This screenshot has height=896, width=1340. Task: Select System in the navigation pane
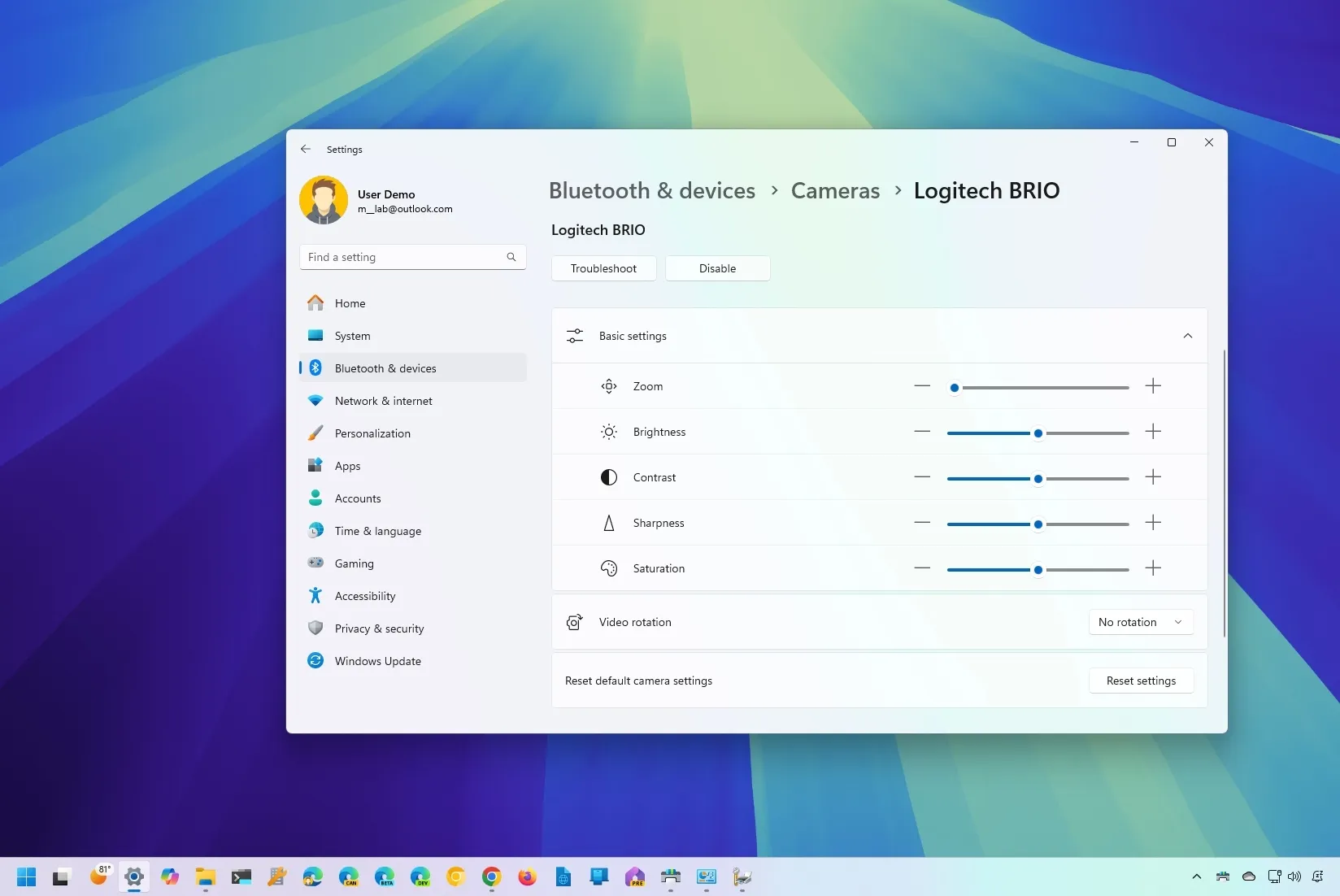351,335
